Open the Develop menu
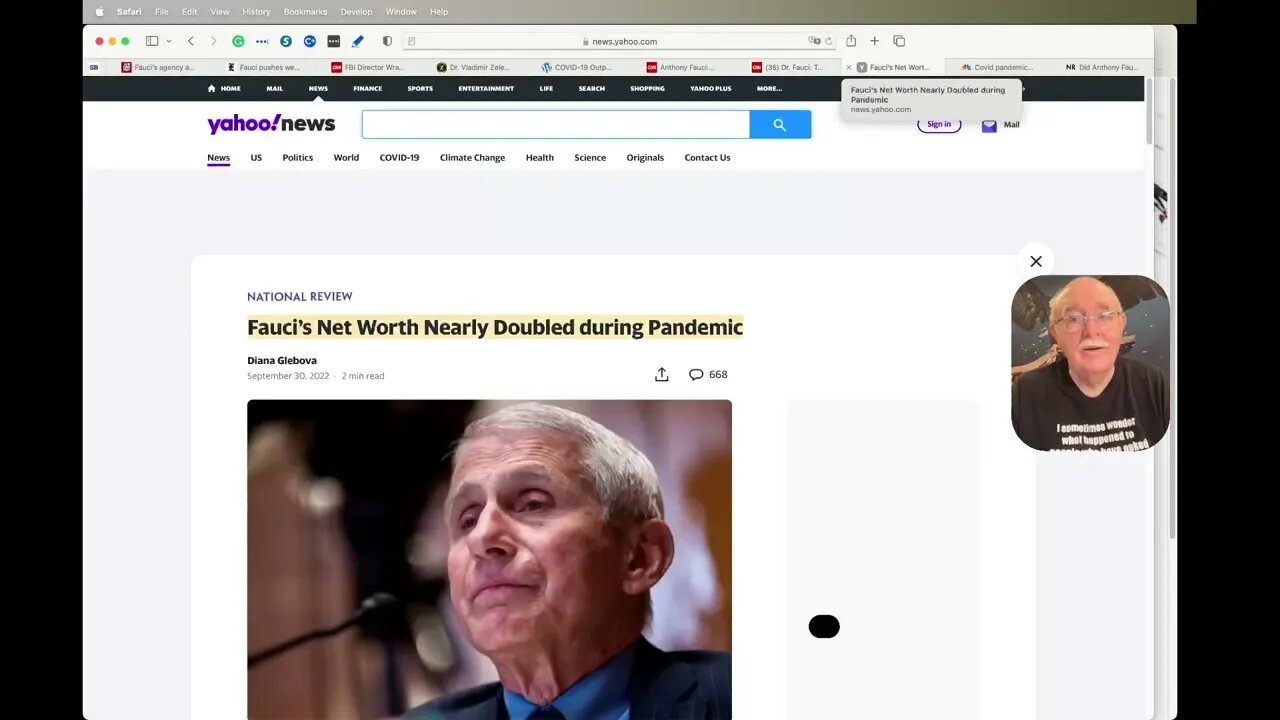 coord(356,12)
